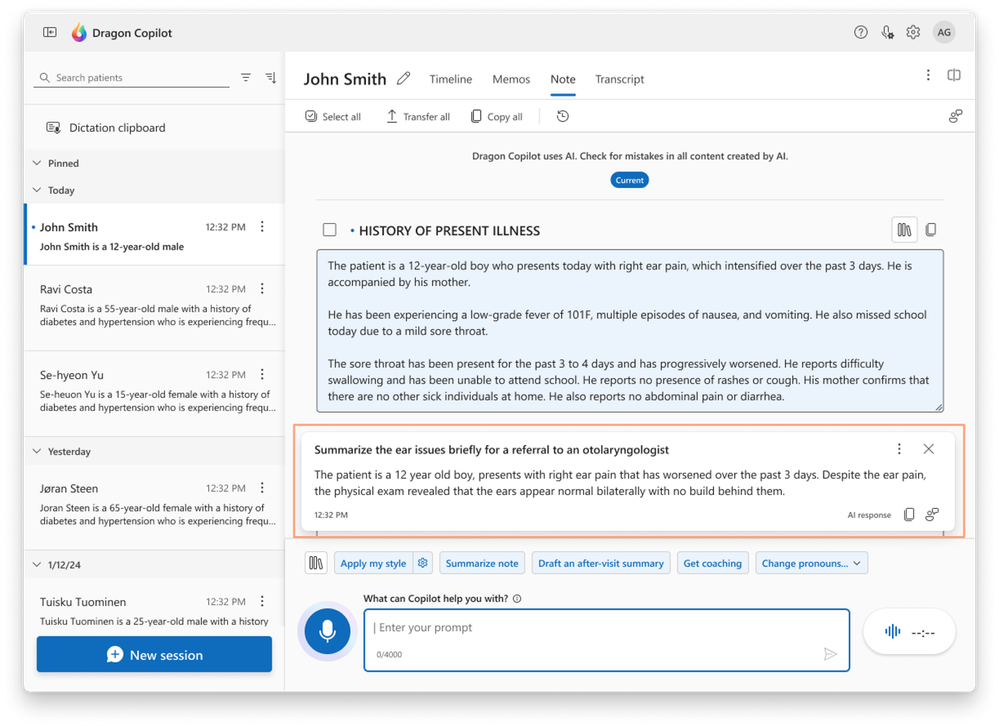Collapse the Today group
This screenshot has width=999, height=727.
(x=37, y=190)
